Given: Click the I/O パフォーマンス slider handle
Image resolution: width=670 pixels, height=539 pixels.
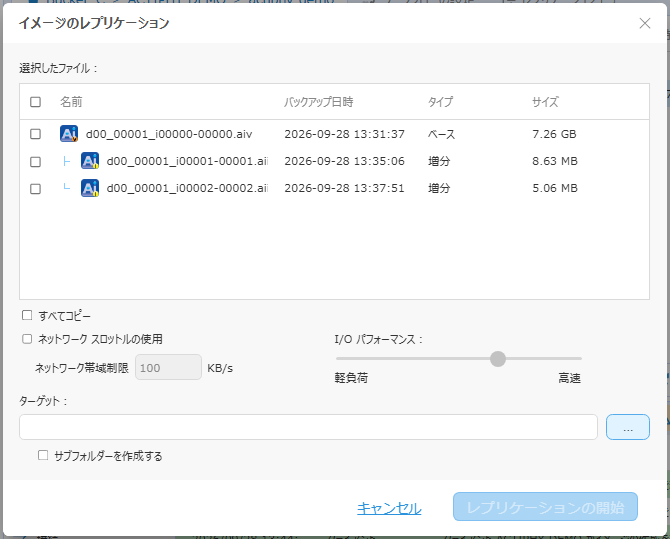Looking at the screenshot, I should click(x=498, y=359).
